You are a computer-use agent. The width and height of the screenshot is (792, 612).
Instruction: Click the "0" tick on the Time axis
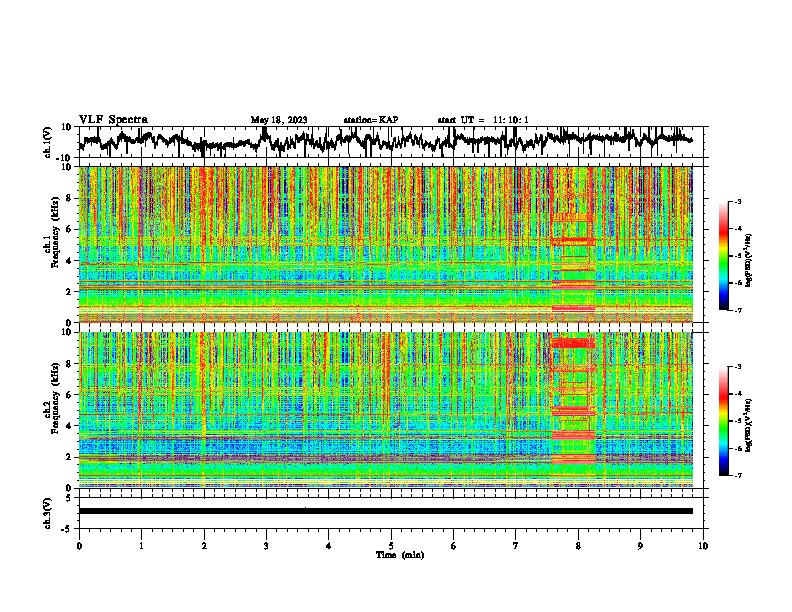pos(79,546)
